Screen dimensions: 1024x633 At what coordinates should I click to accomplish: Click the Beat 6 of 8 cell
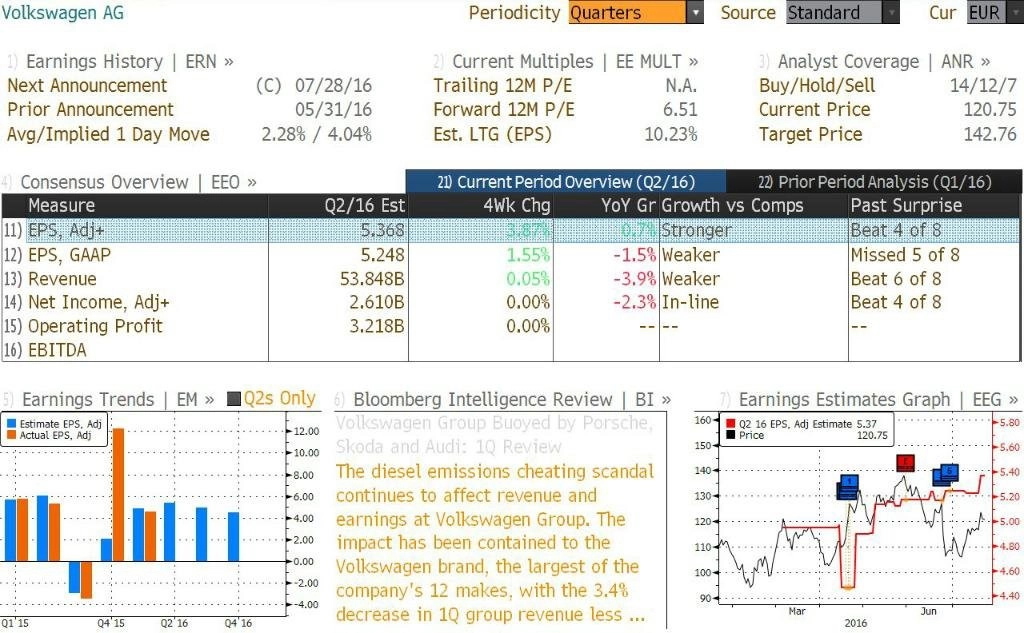896,279
